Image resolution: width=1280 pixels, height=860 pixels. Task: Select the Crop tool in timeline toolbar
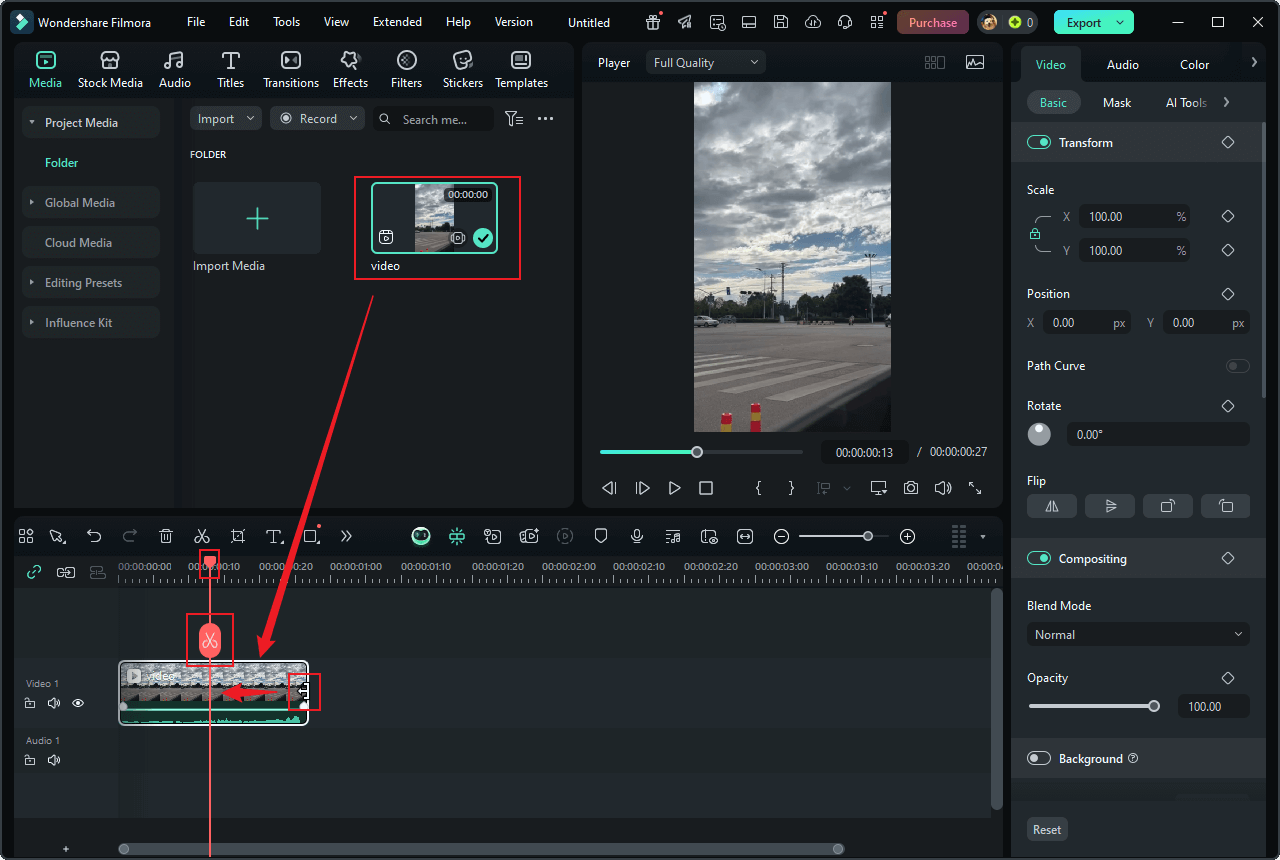(238, 536)
